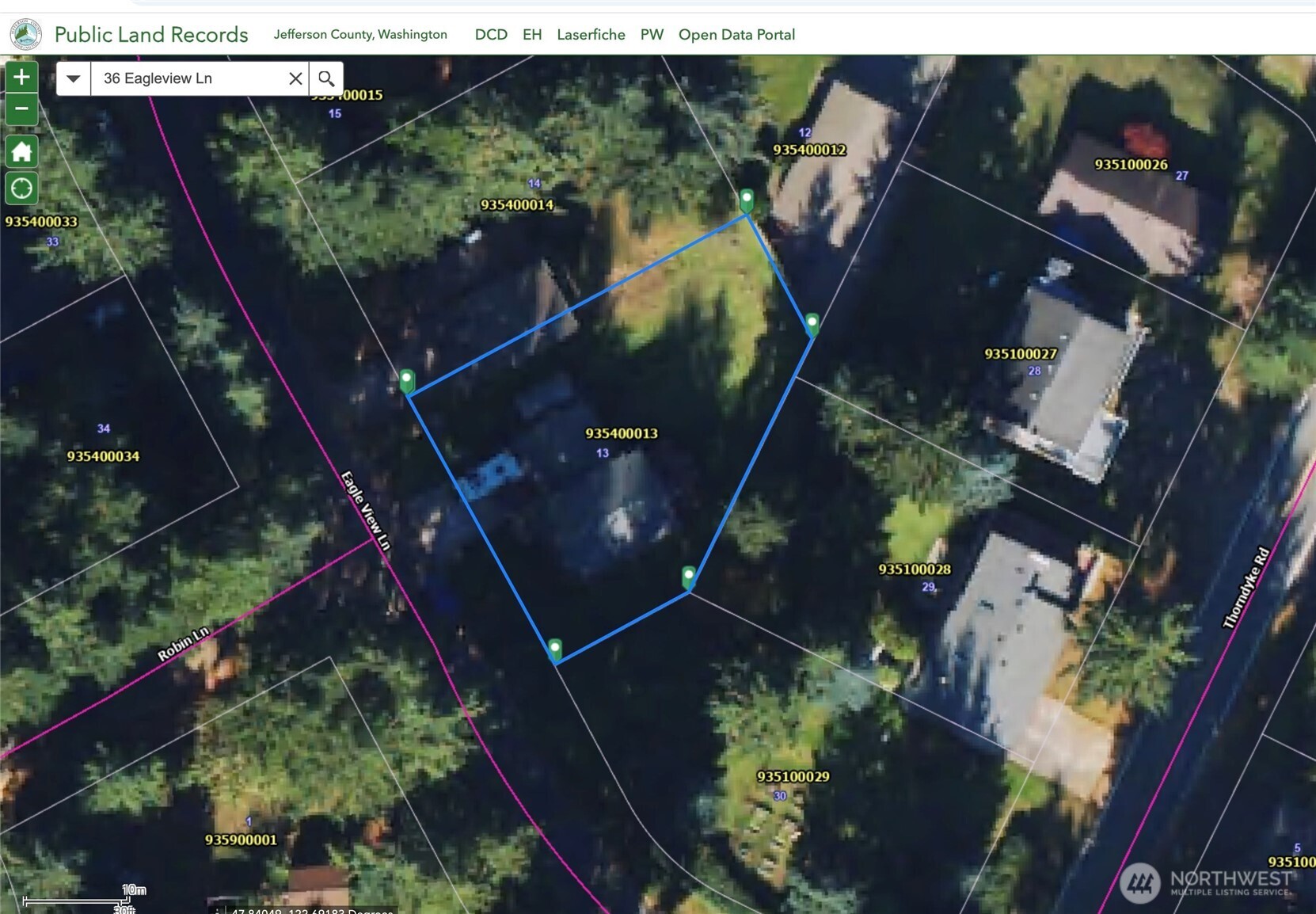The height and width of the screenshot is (914, 1316).
Task: Click the Public Land Records title
Action: [x=151, y=35]
